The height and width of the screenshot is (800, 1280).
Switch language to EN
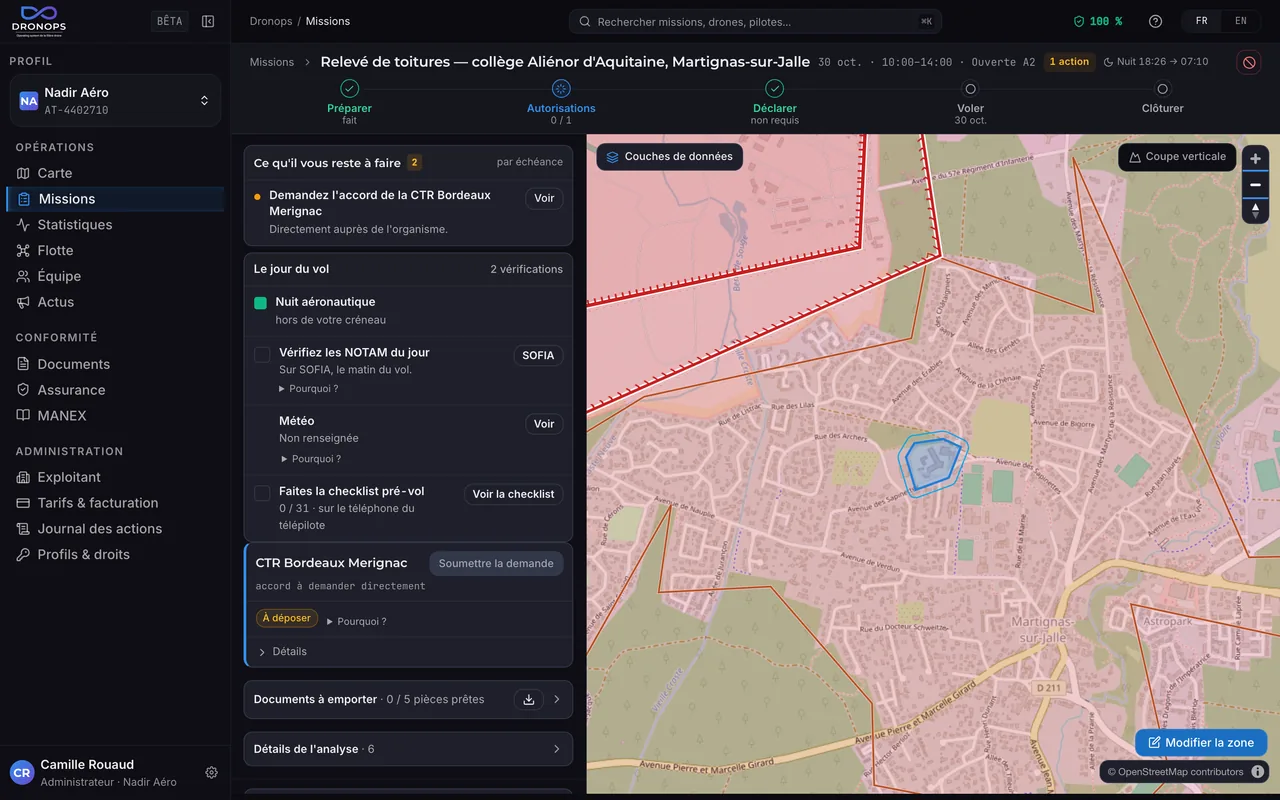pyautogui.click(x=1241, y=21)
